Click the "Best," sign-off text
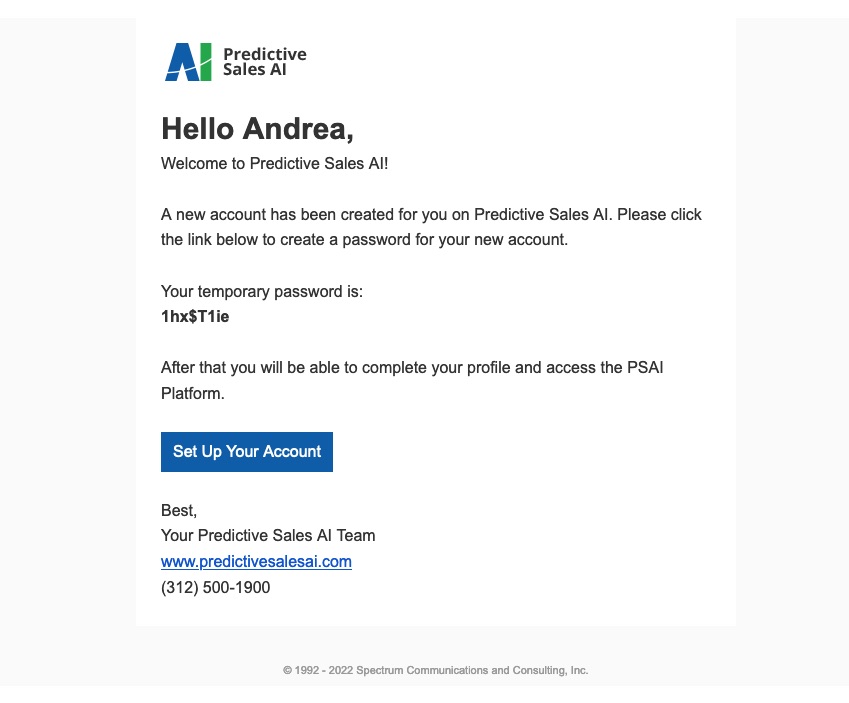The image size is (849, 703). pyautogui.click(x=179, y=511)
